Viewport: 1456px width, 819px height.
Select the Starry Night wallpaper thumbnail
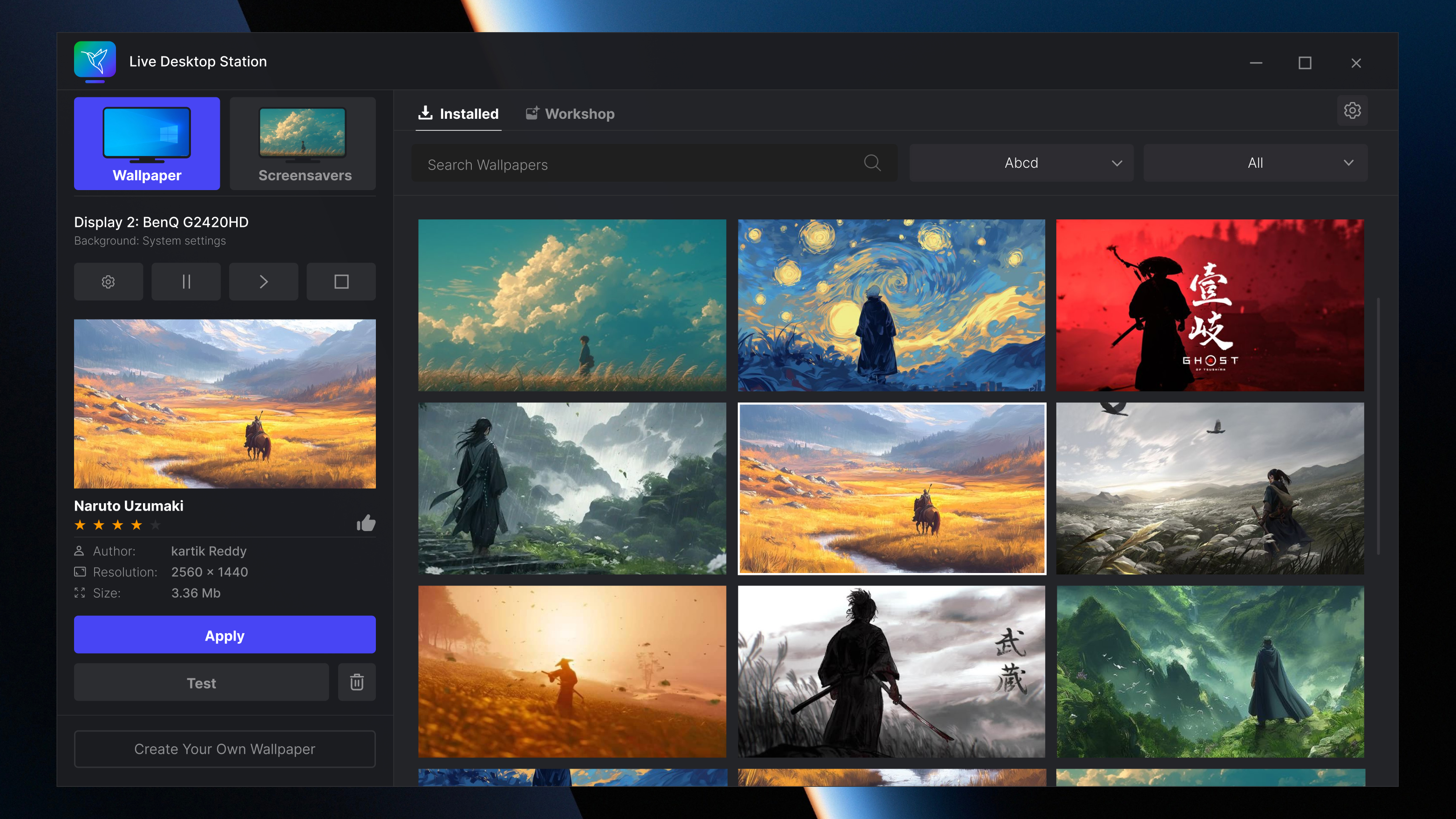coord(891,306)
